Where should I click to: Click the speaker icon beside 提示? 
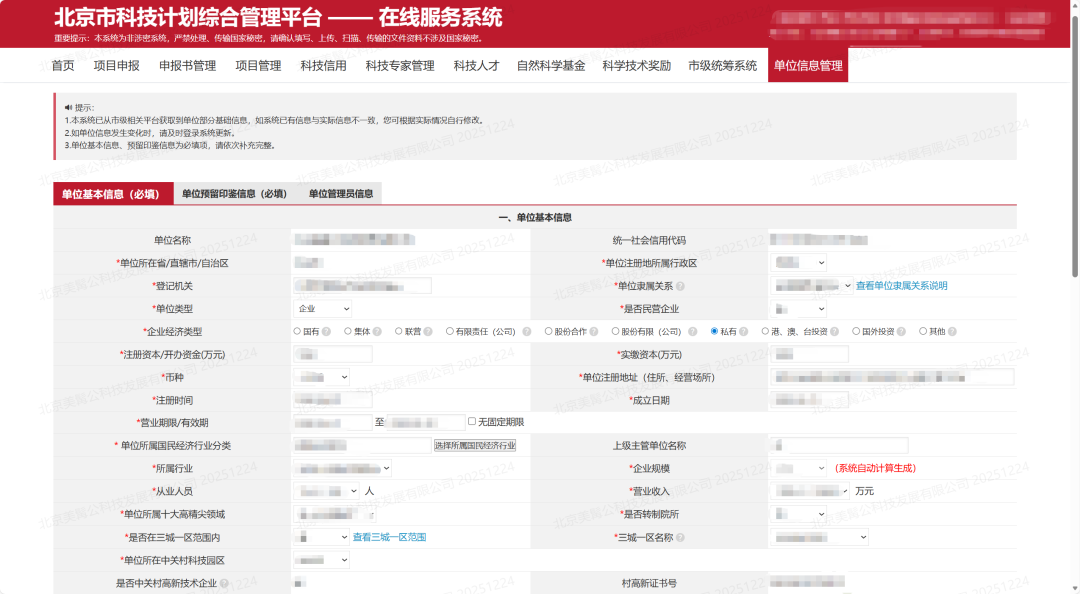coord(68,107)
